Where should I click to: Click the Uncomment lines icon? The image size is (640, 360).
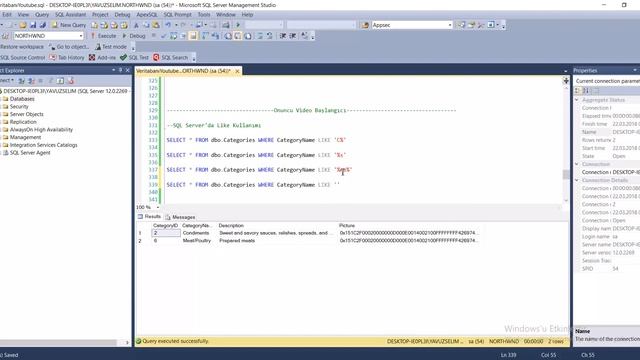point(269,36)
